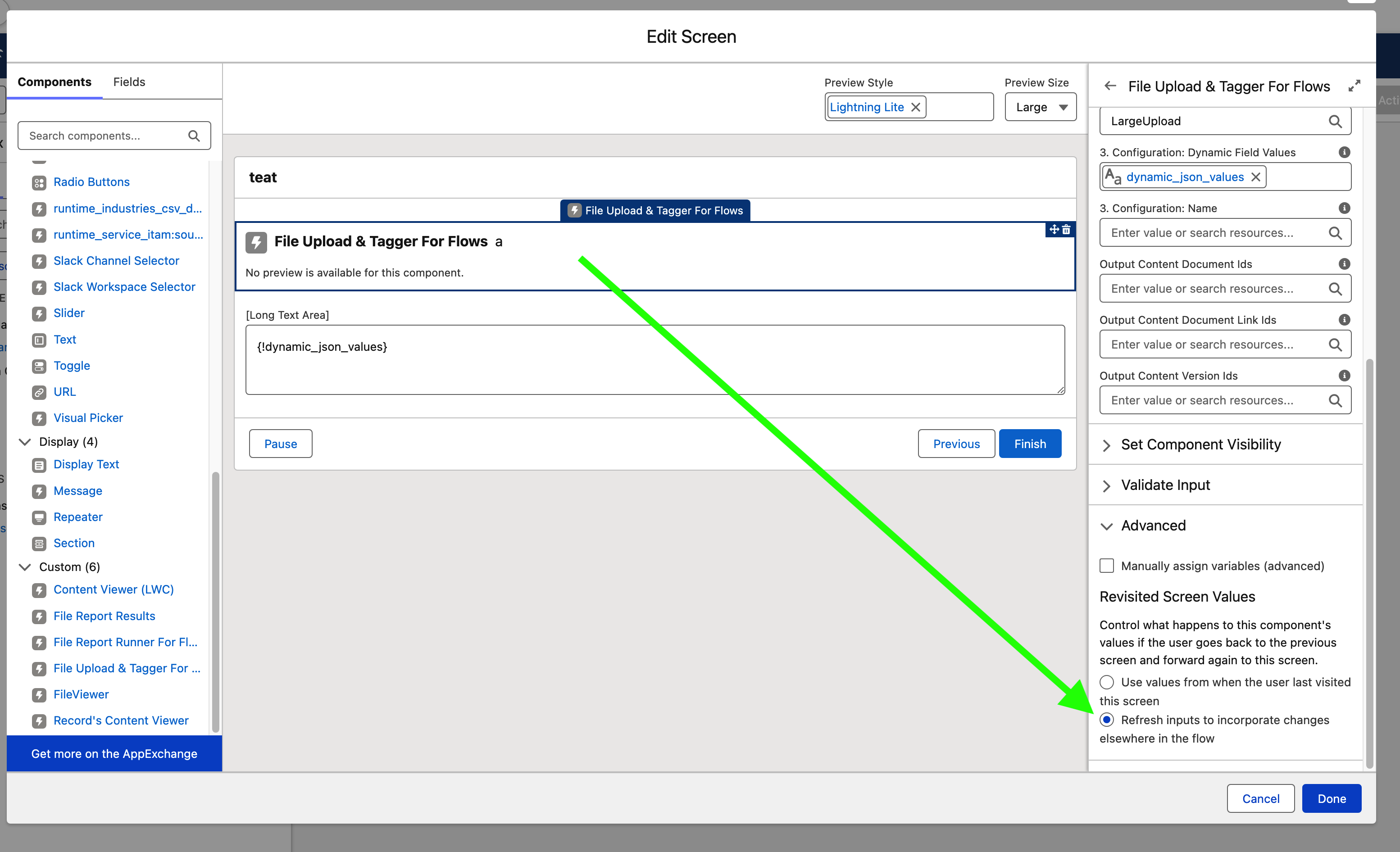
Task: Open search in the Output Content Document Ids field
Action: pos(1335,289)
